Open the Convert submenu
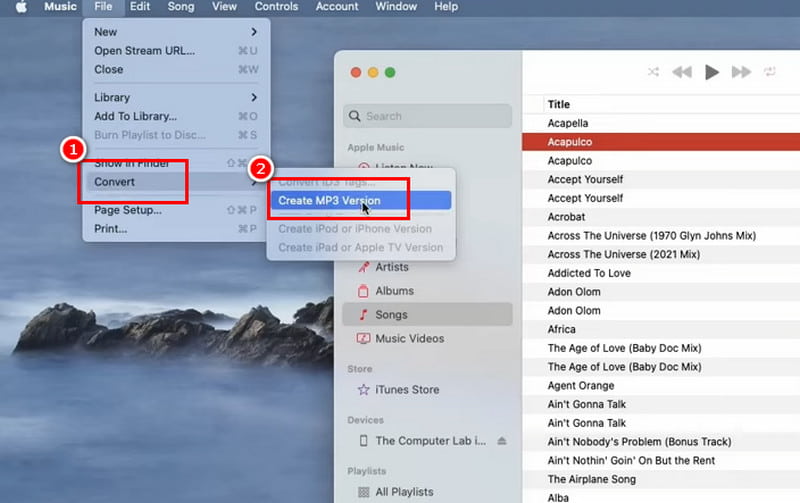 pyautogui.click(x=176, y=182)
